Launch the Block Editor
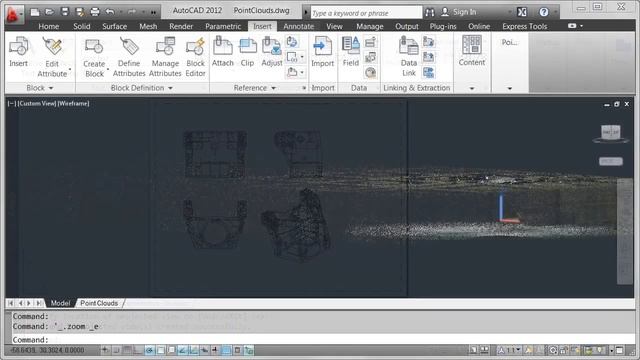Viewport: 640px width, 360px height. [195, 57]
